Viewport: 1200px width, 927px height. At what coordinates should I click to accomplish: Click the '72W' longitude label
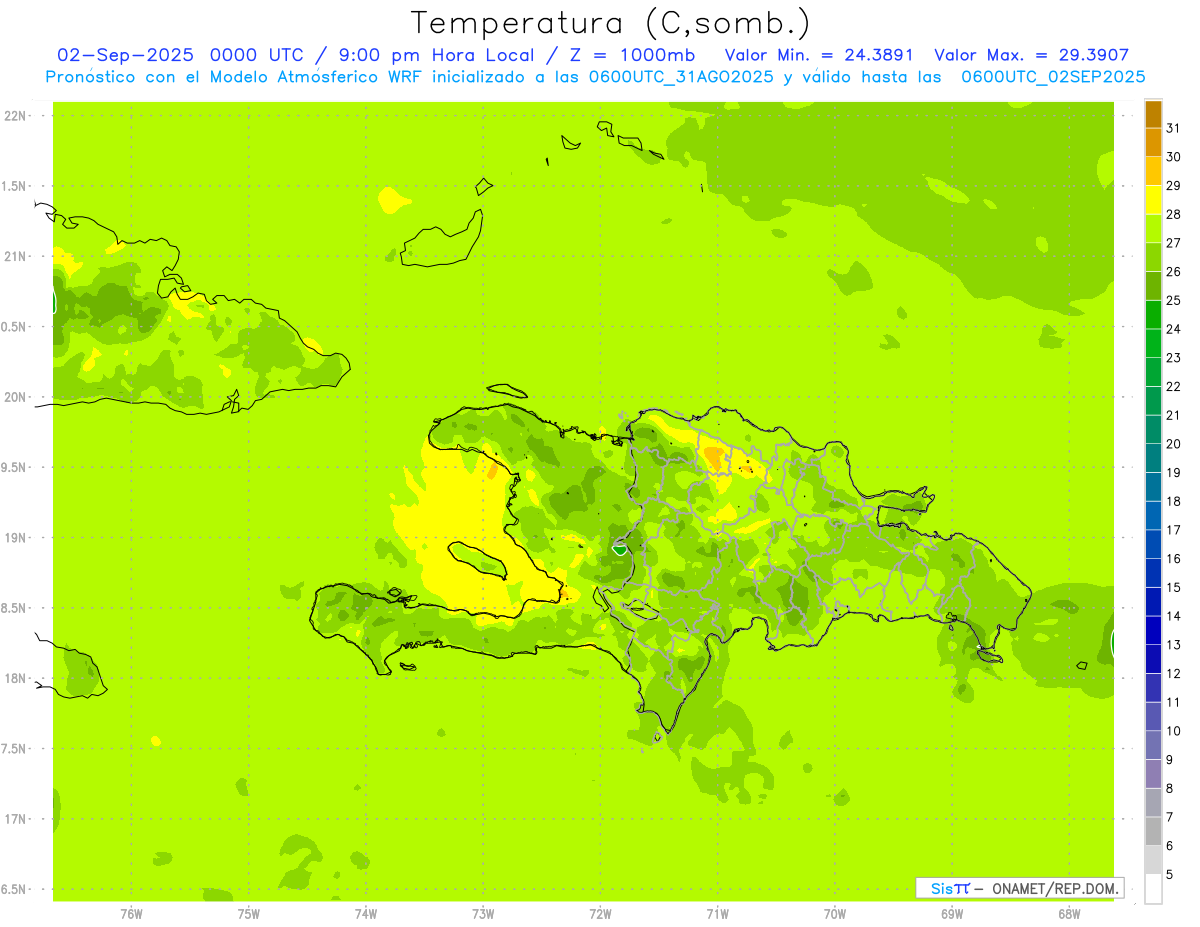point(600,914)
